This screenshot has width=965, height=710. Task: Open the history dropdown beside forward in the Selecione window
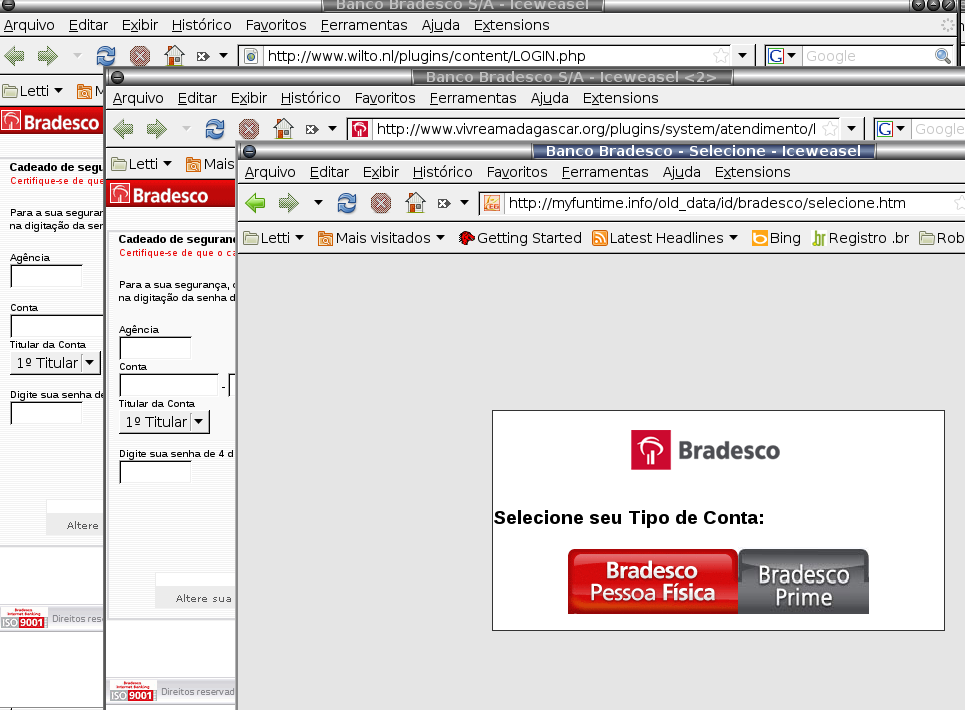318,202
